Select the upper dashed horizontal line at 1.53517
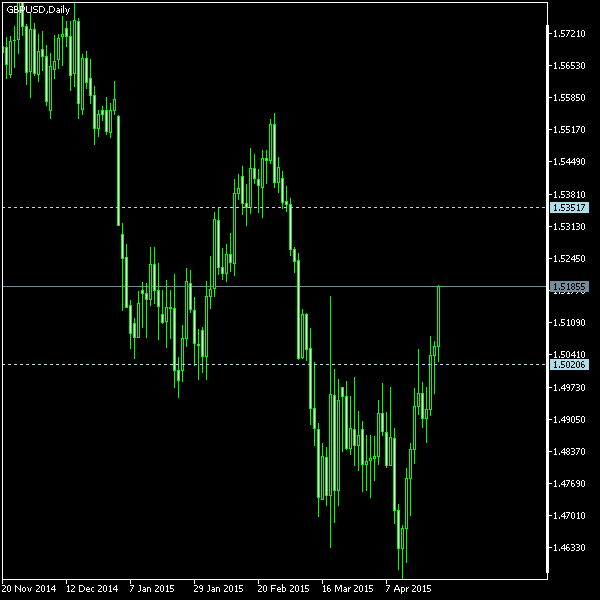The height and width of the screenshot is (600, 600). 275,208
